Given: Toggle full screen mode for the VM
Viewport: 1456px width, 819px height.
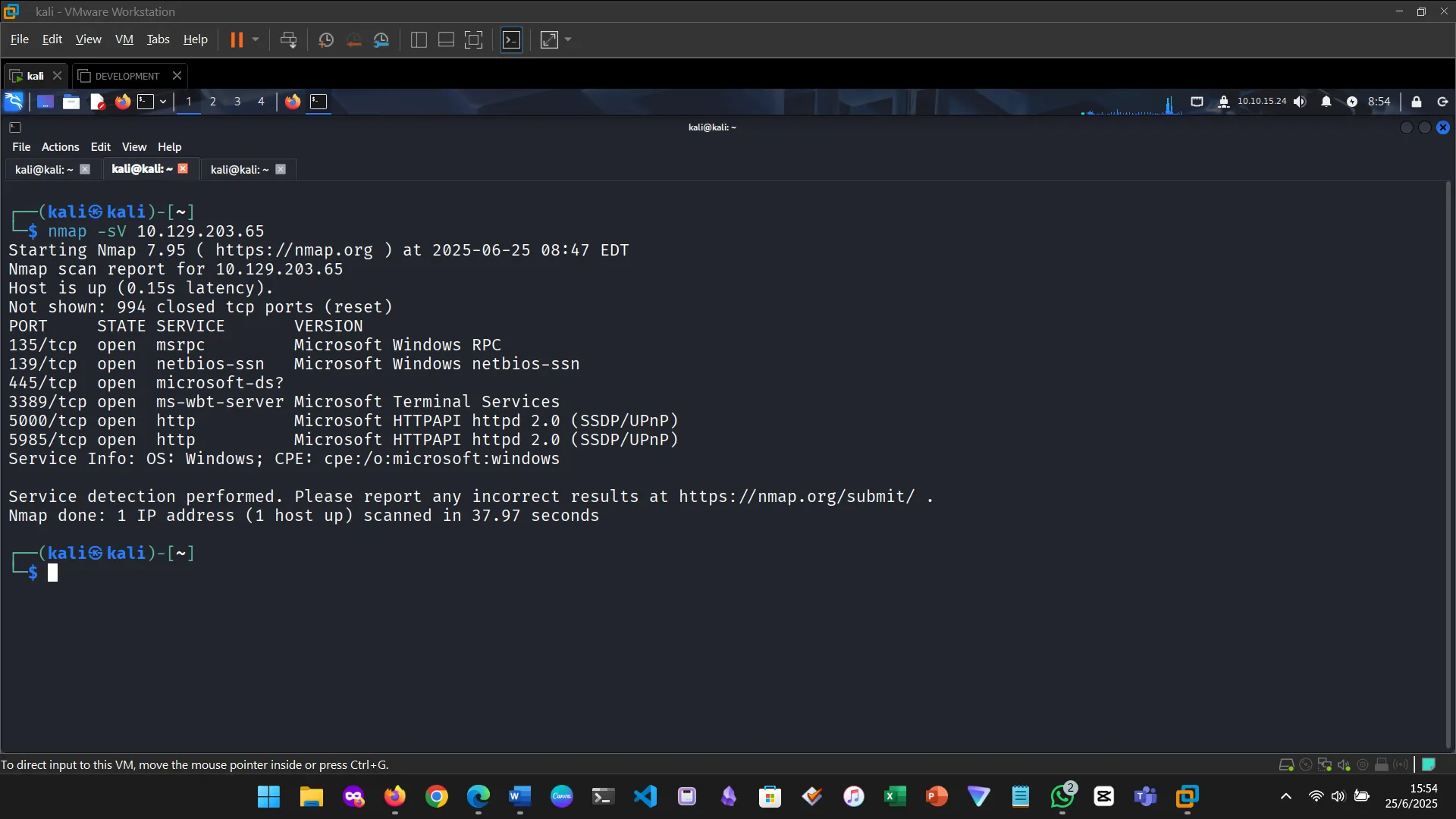Looking at the screenshot, I should 473,39.
